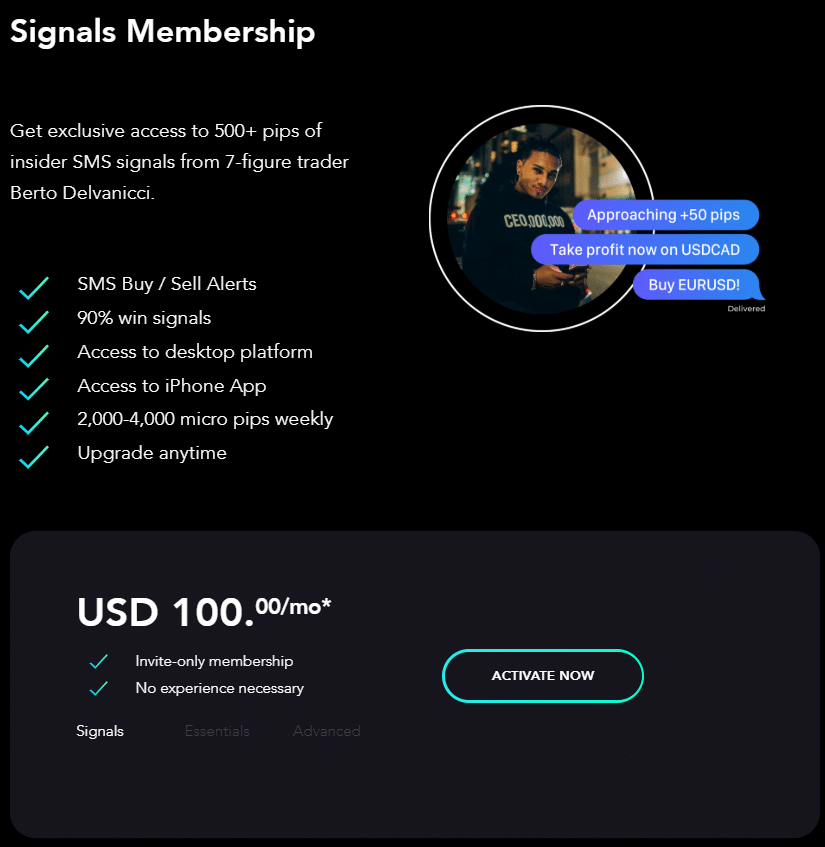Image resolution: width=825 pixels, height=847 pixels.
Task: Switch to the Essentials tab
Action: tap(217, 731)
